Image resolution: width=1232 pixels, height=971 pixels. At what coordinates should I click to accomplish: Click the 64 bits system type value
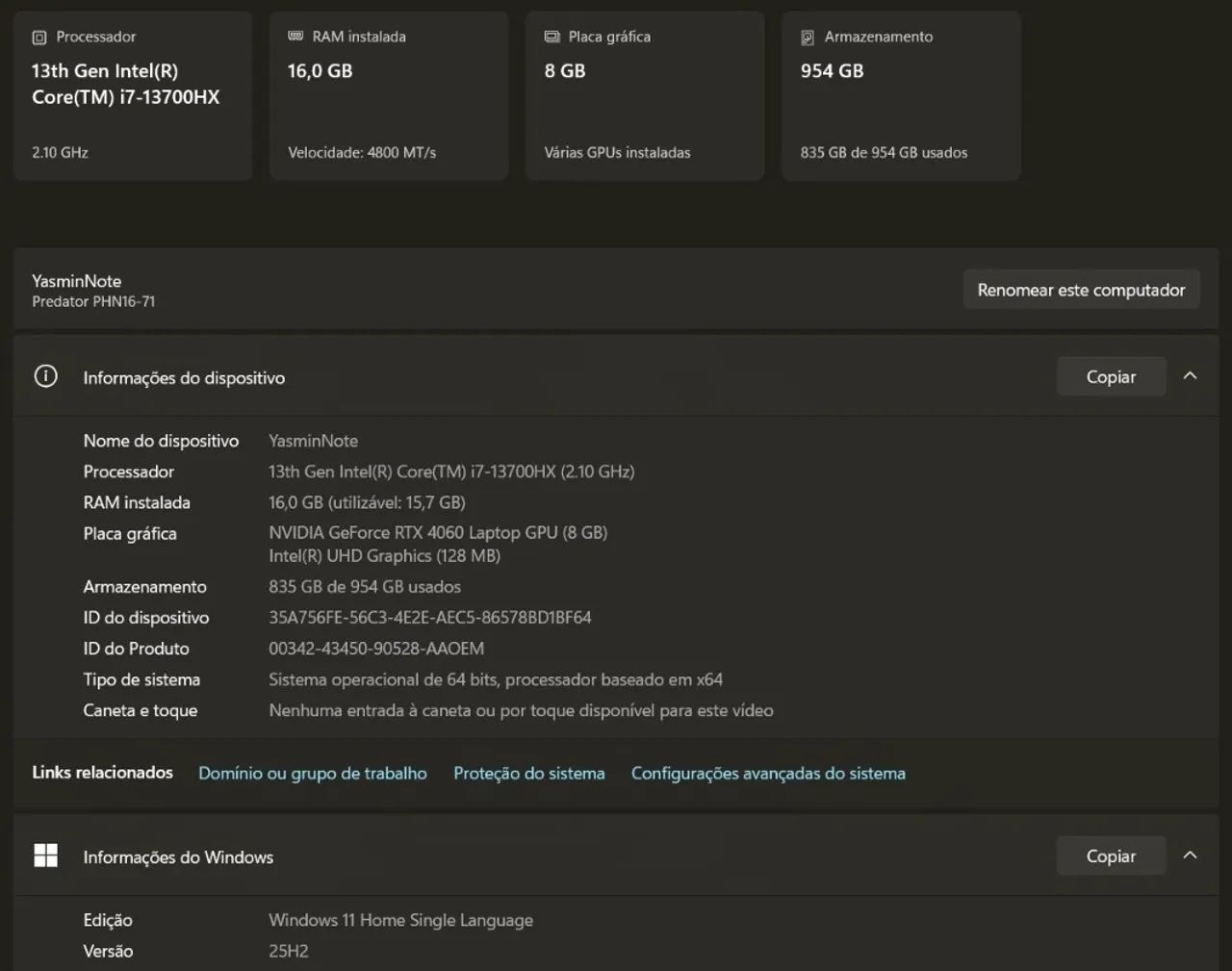pyautogui.click(x=496, y=679)
